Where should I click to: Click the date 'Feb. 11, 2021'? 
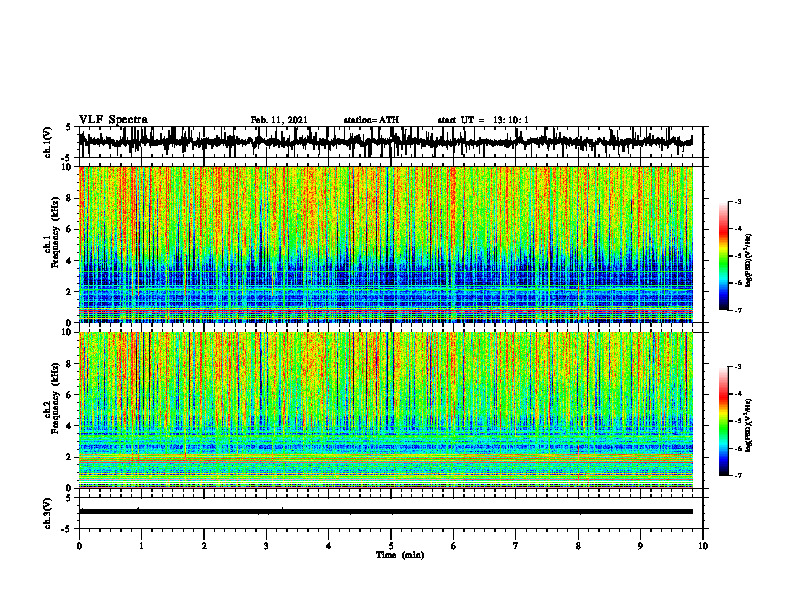[279, 120]
